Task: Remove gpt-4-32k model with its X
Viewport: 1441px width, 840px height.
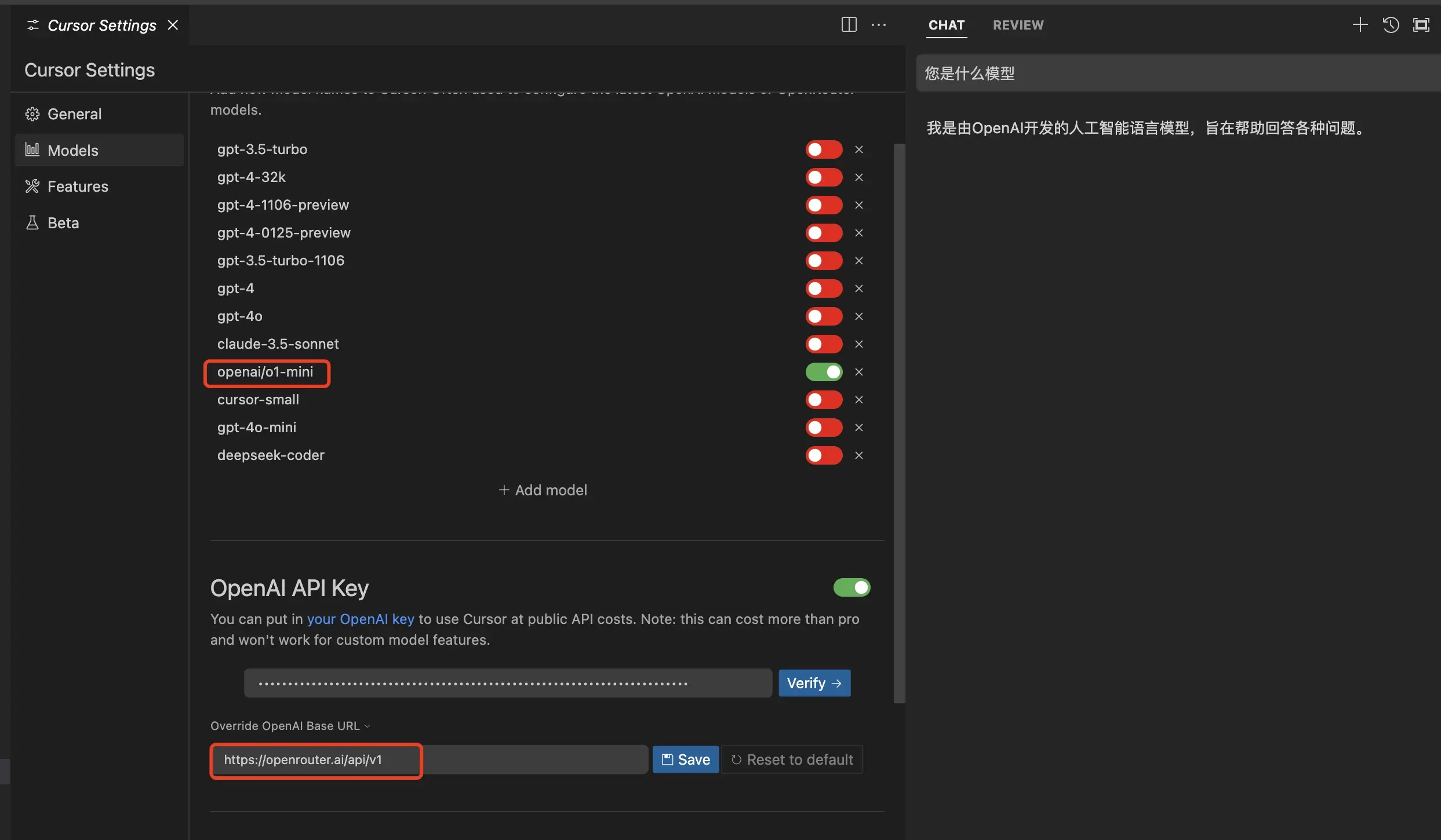Action: click(x=859, y=177)
